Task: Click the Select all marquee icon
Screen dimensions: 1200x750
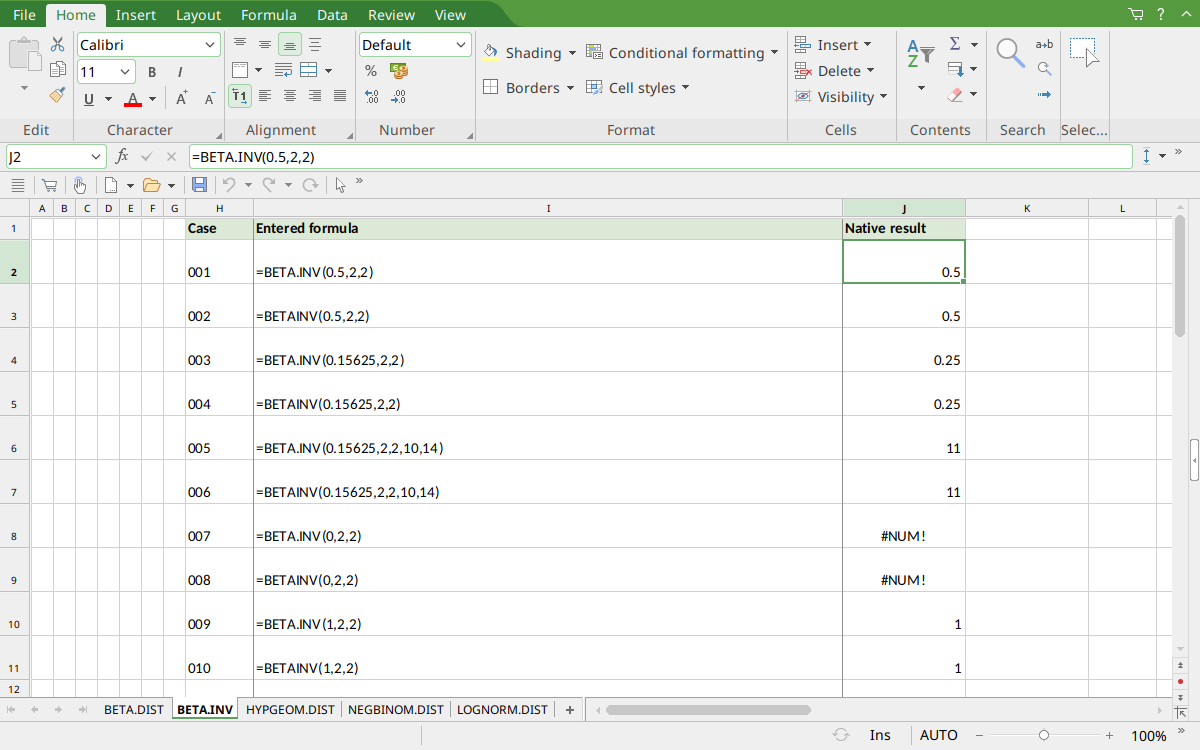Action: point(1084,52)
